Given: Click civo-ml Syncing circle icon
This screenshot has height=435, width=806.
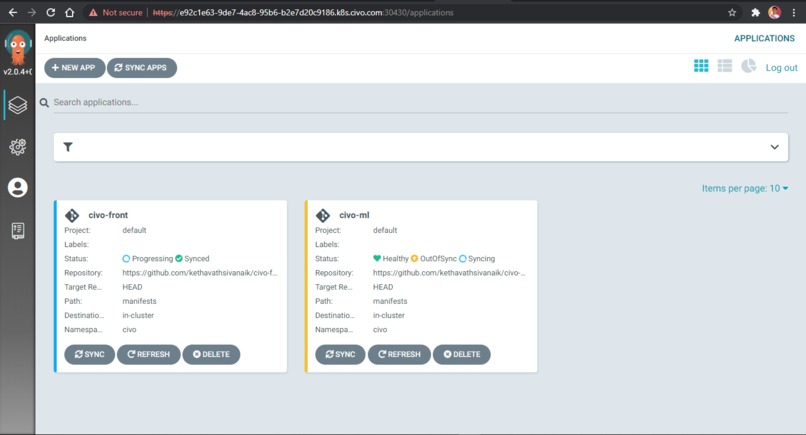Looking at the screenshot, I should (x=463, y=259).
